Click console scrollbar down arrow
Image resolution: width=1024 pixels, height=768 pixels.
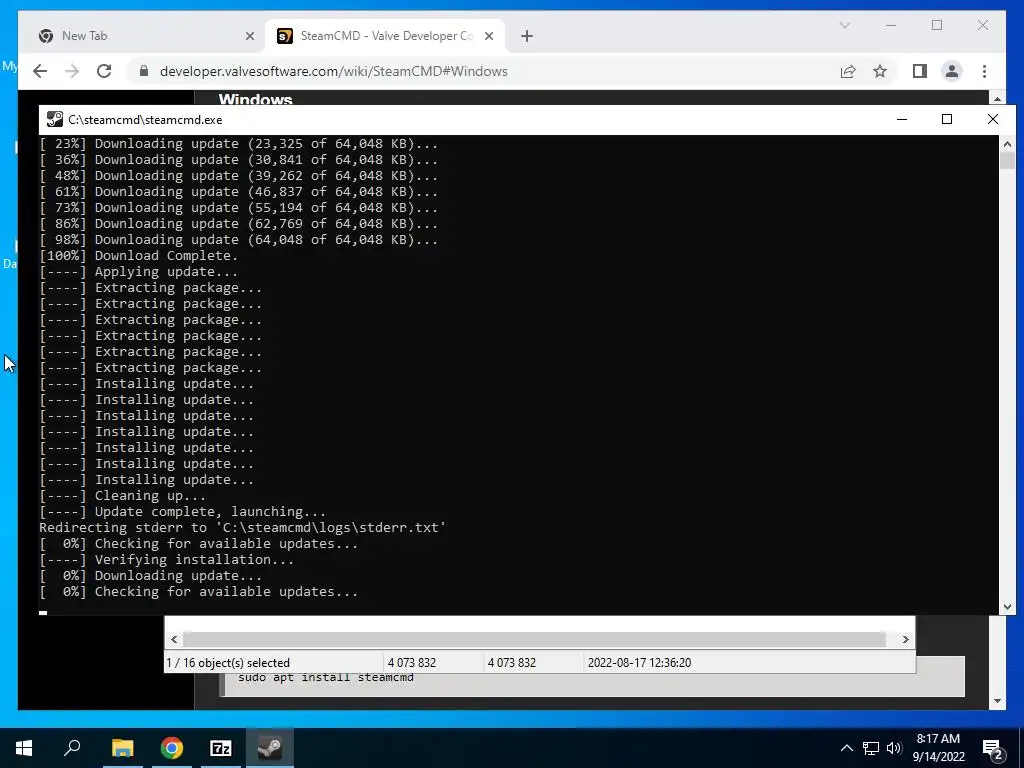click(1007, 607)
